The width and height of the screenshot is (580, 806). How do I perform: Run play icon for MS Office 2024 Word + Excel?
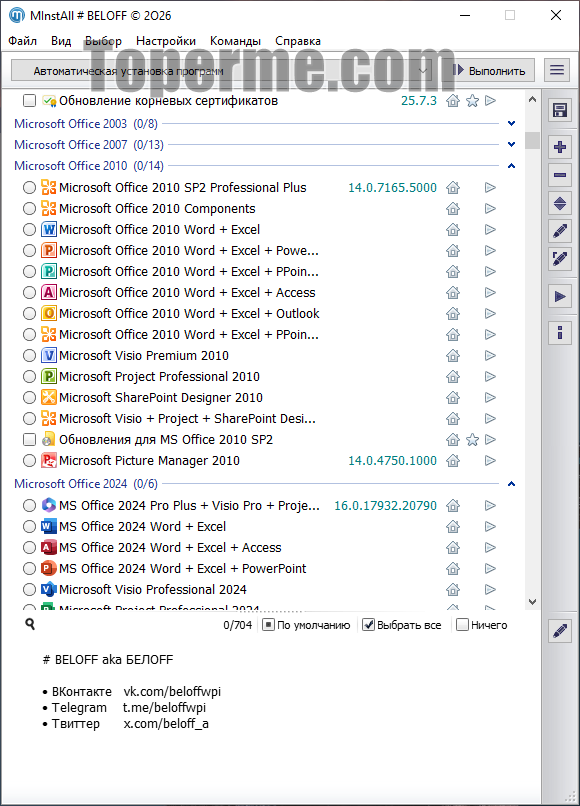click(x=490, y=527)
